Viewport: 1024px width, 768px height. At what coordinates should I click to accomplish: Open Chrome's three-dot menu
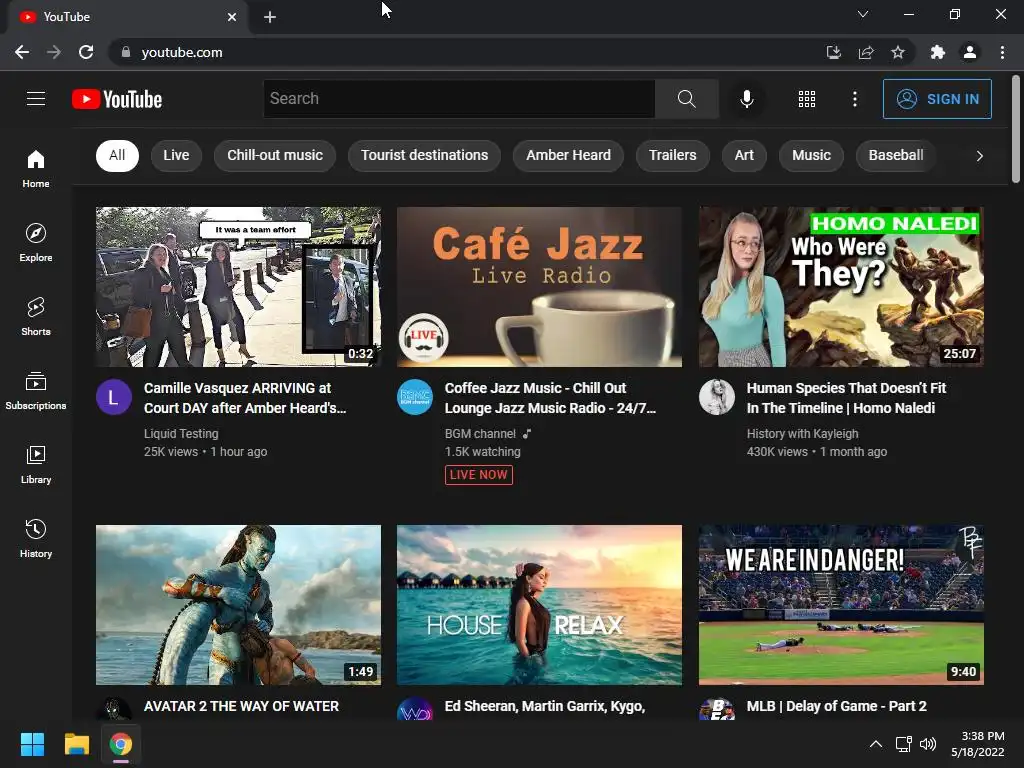(1002, 52)
